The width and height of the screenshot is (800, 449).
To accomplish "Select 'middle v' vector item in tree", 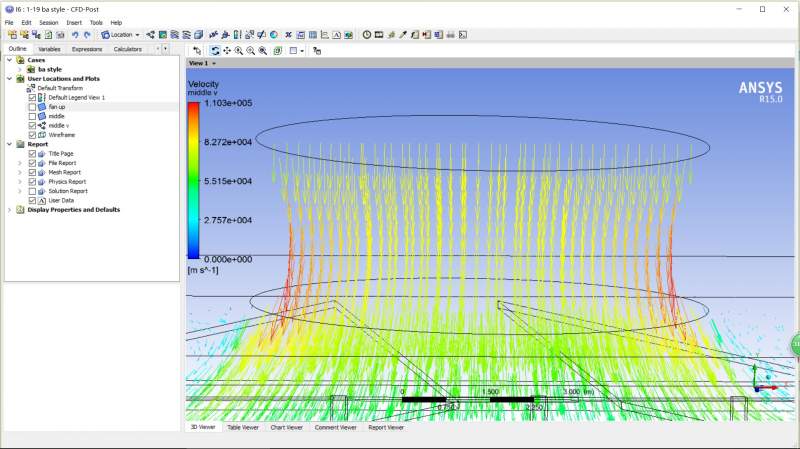I will click(58, 126).
